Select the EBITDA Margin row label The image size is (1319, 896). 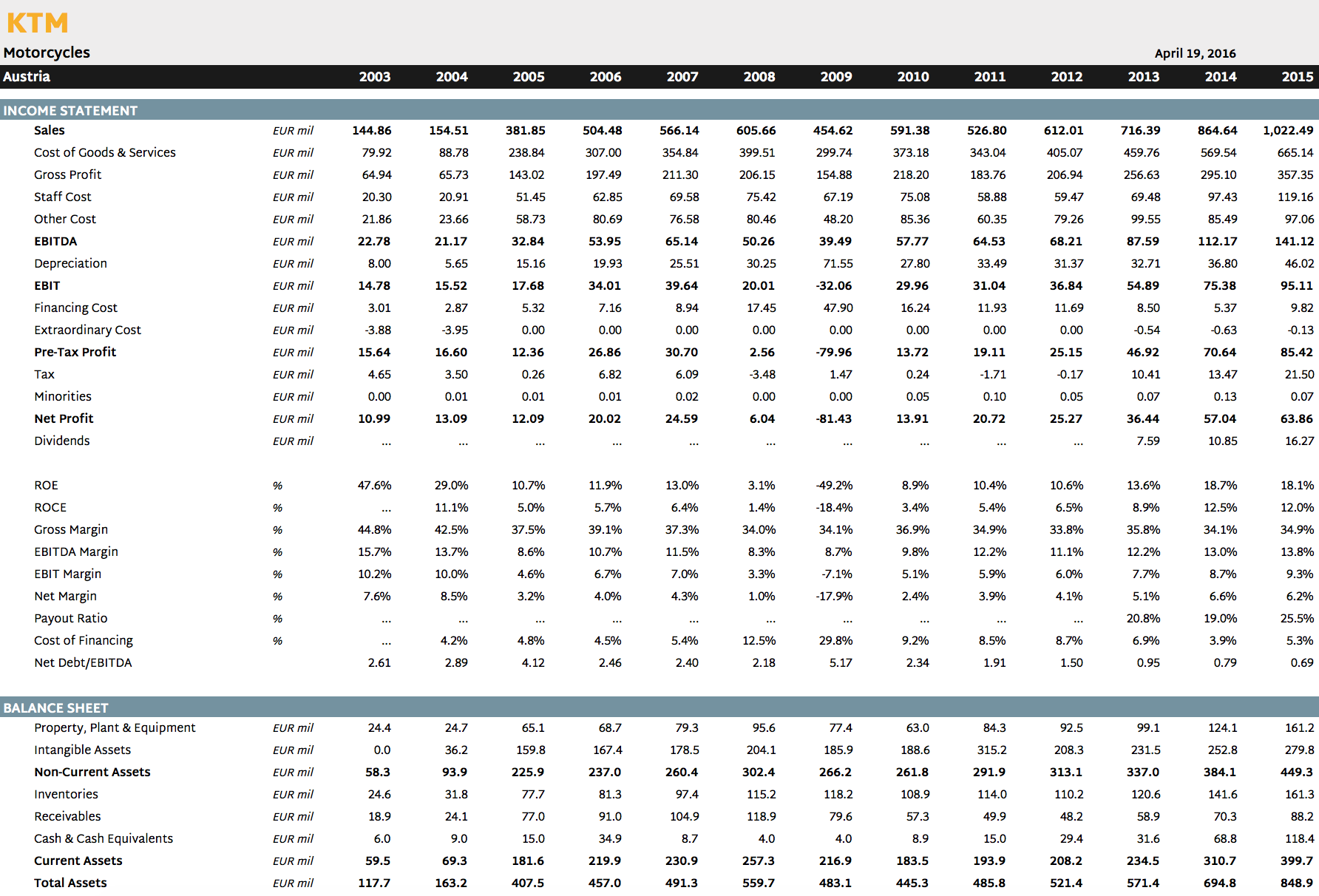click(x=76, y=551)
